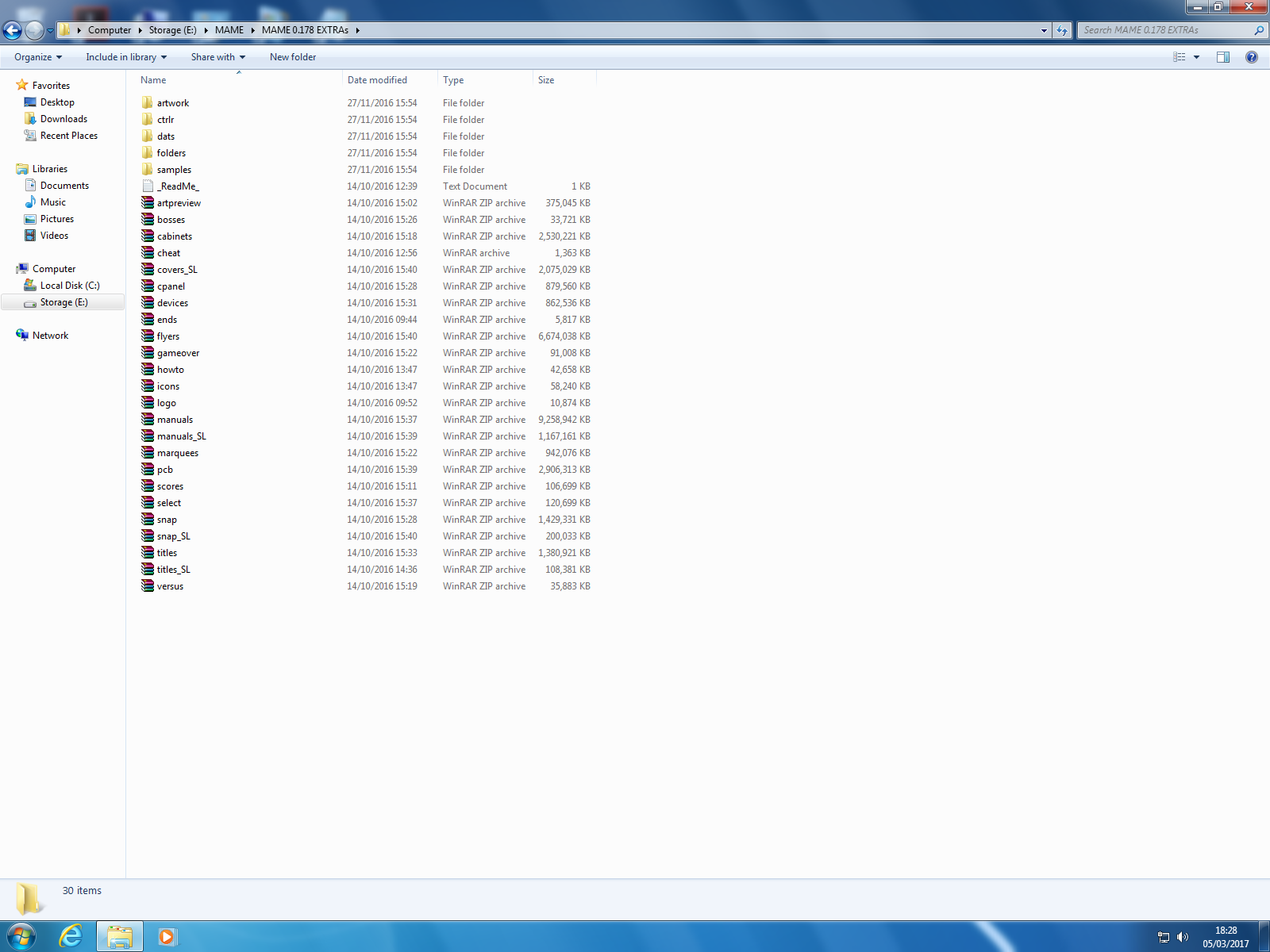Click the network tray icon

click(1164, 937)
